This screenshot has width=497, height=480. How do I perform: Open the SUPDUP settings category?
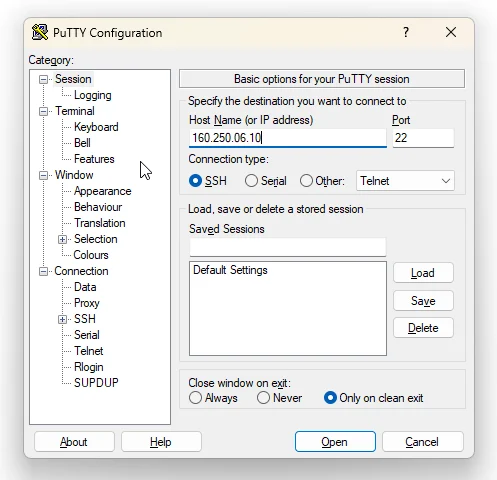point(96,383)
